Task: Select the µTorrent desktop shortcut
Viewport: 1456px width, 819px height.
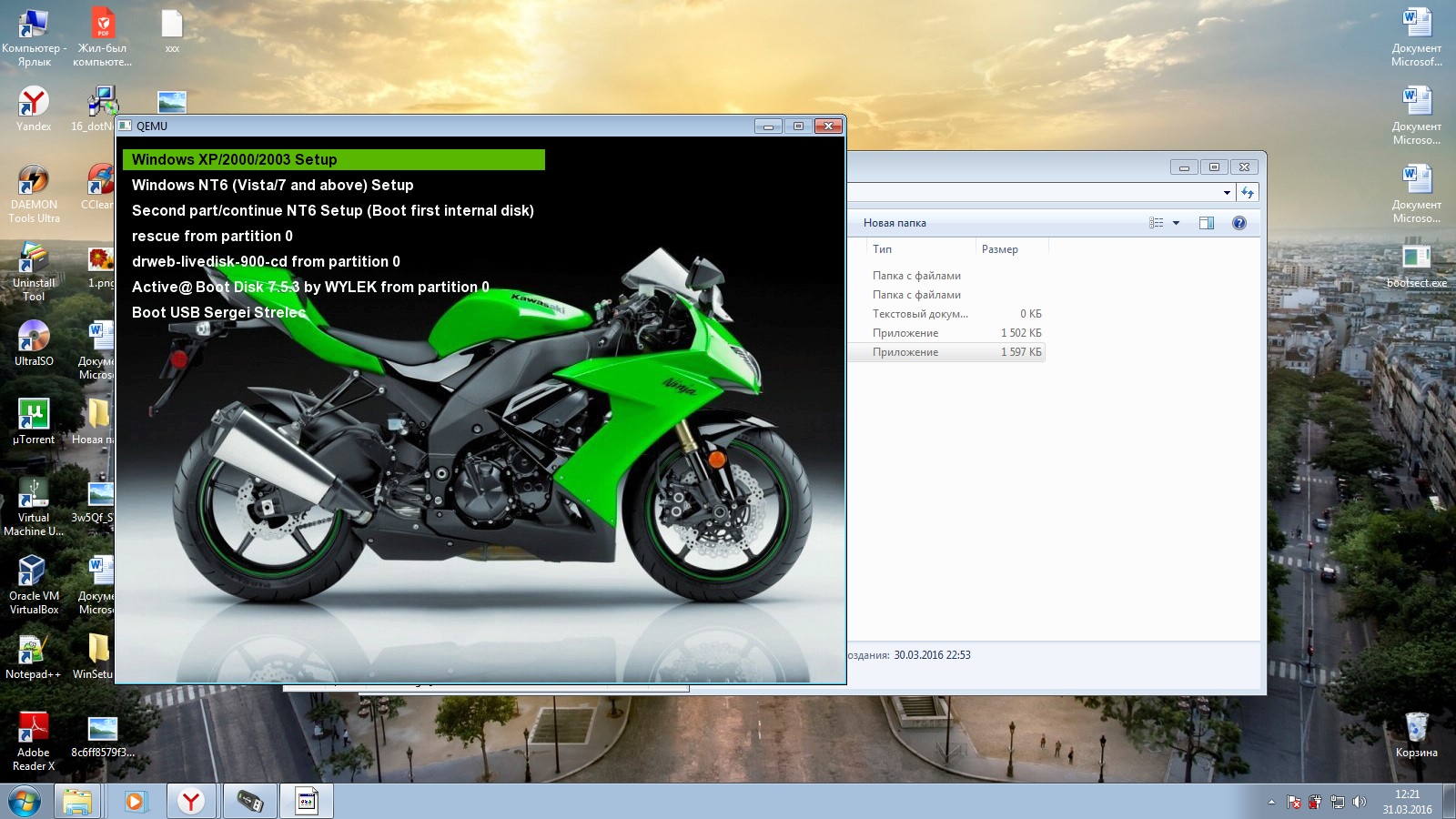Action: pos(34,416)
